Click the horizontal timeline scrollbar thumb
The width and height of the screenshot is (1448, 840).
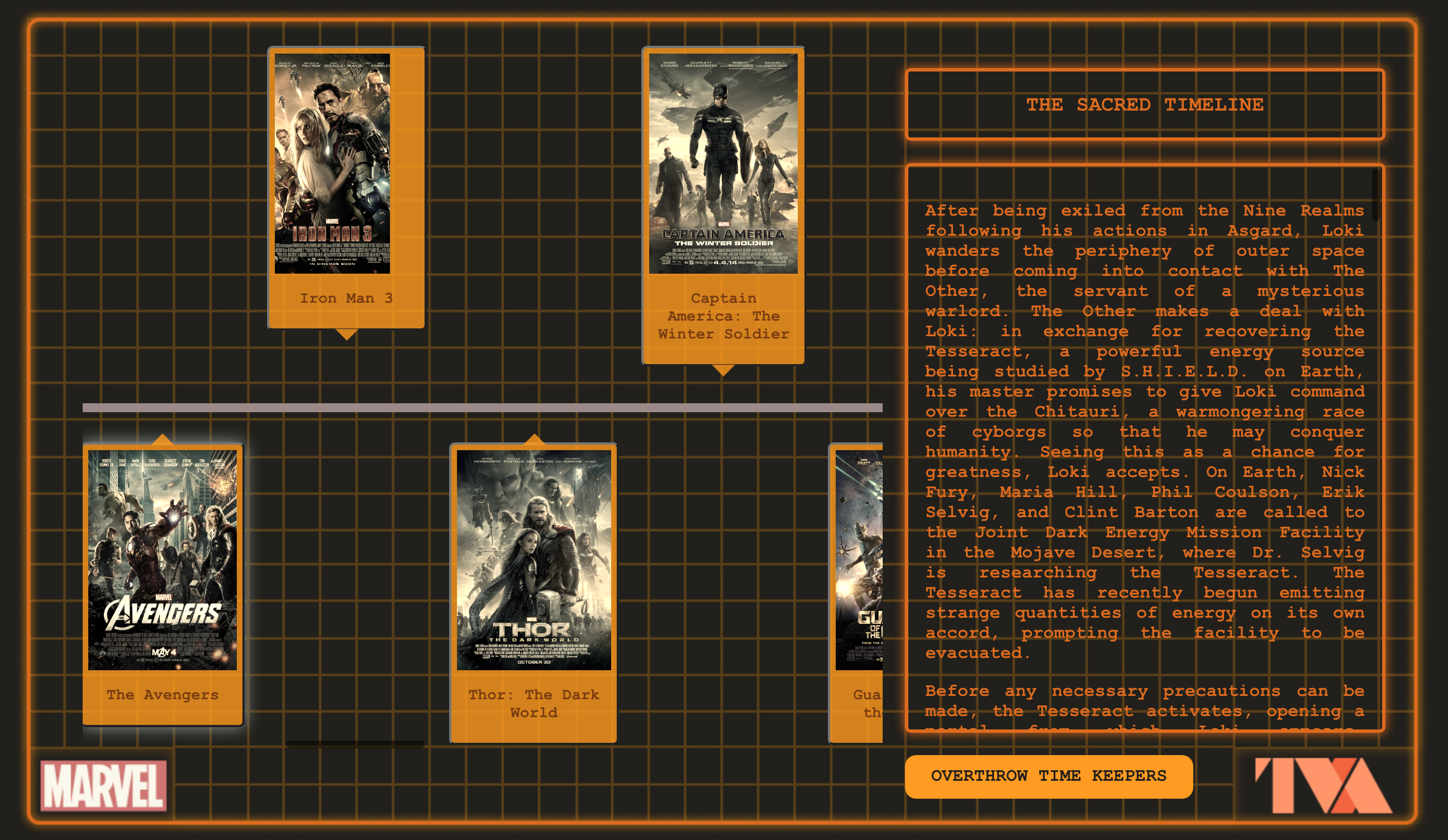tap(355, 744)
